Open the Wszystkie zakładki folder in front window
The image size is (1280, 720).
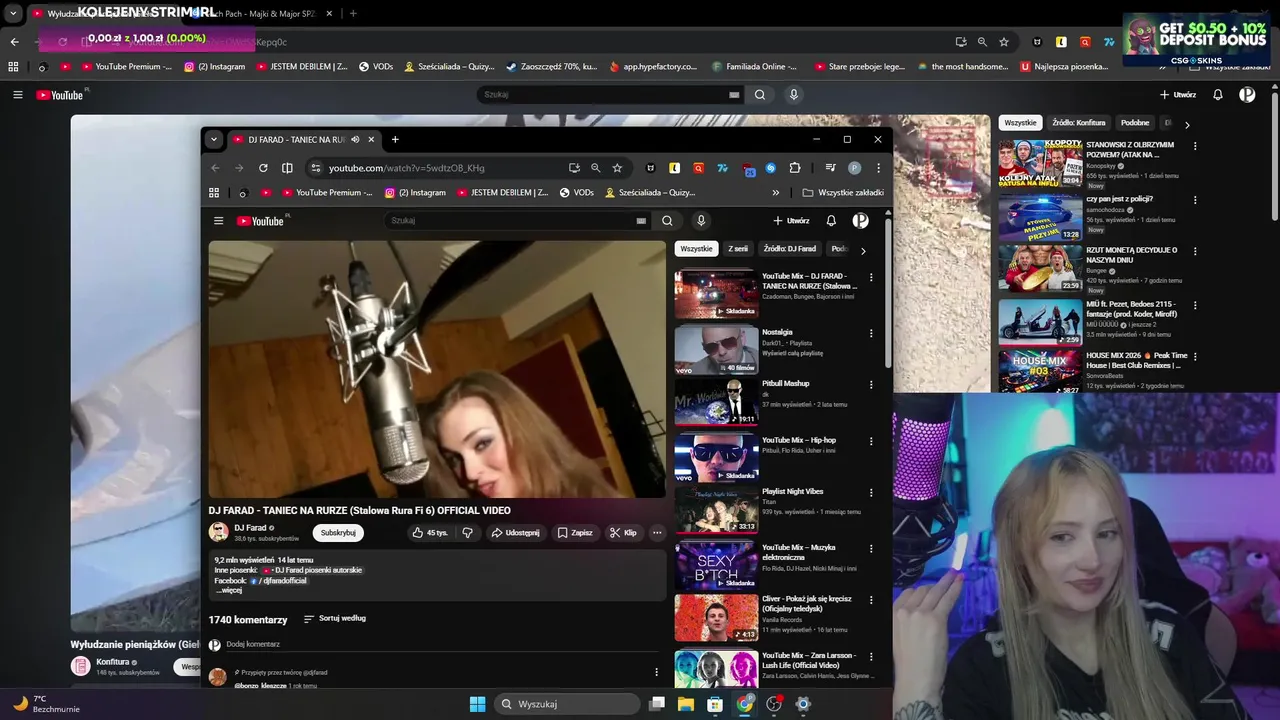pos(843,192)
